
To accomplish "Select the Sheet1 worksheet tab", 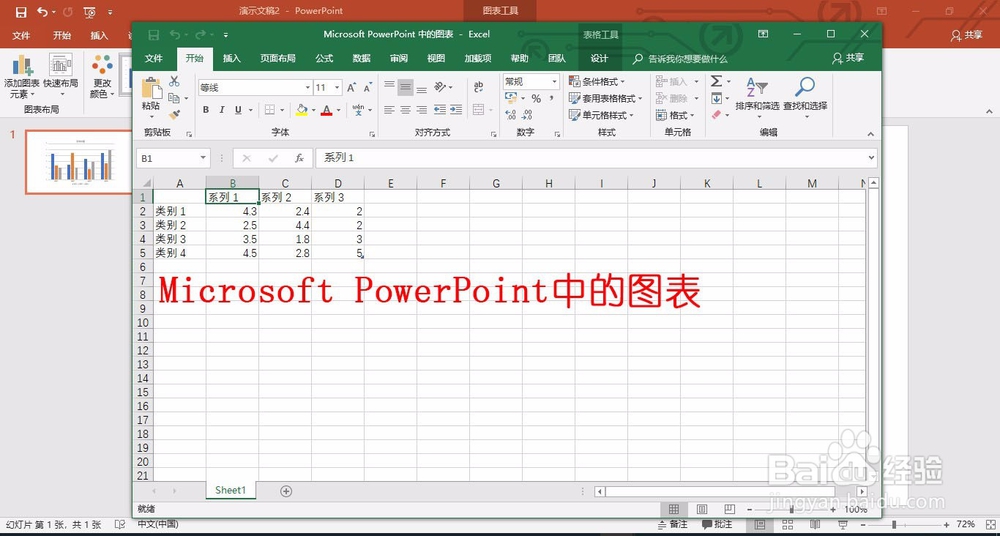I will tap(230, 490).
